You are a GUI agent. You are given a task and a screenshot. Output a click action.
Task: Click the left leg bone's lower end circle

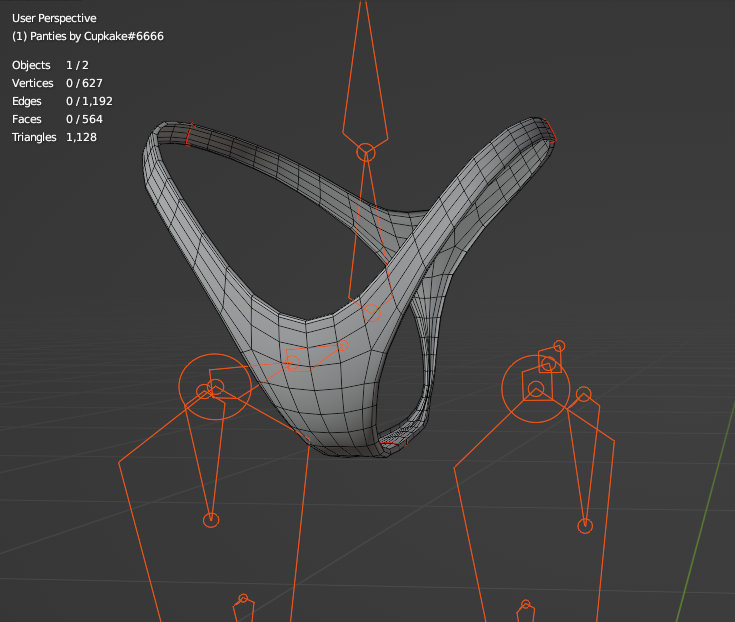211,520
